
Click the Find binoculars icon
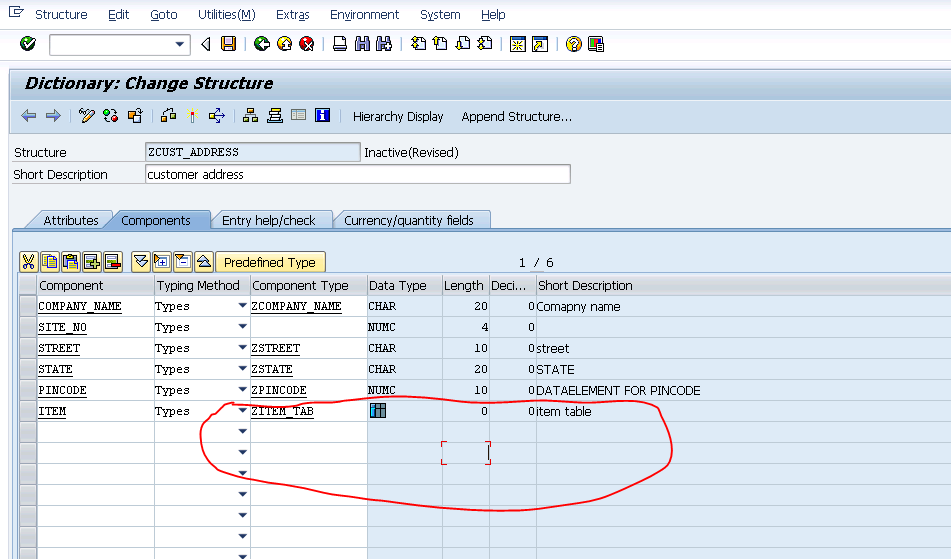pos(362,44)
